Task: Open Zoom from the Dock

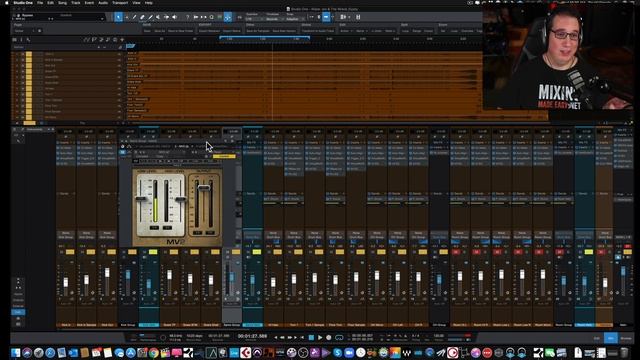Action: (349, 352)
